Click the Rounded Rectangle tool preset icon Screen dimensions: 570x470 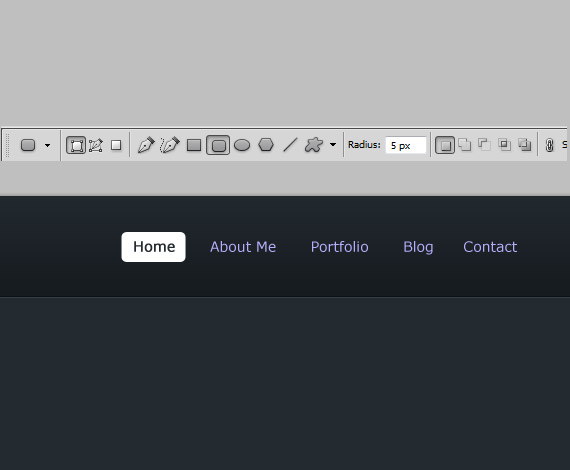[x=28, y=145]
